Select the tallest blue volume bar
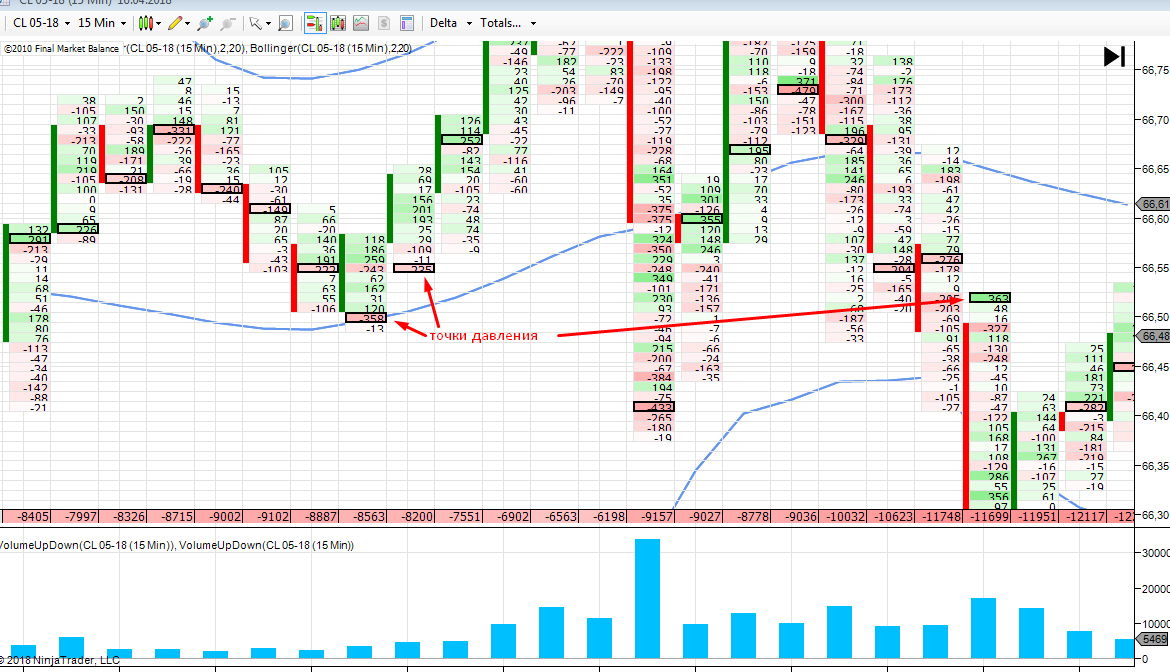Image resolution: width=1170 pixels, height=672 pixels. click(648, 598)
